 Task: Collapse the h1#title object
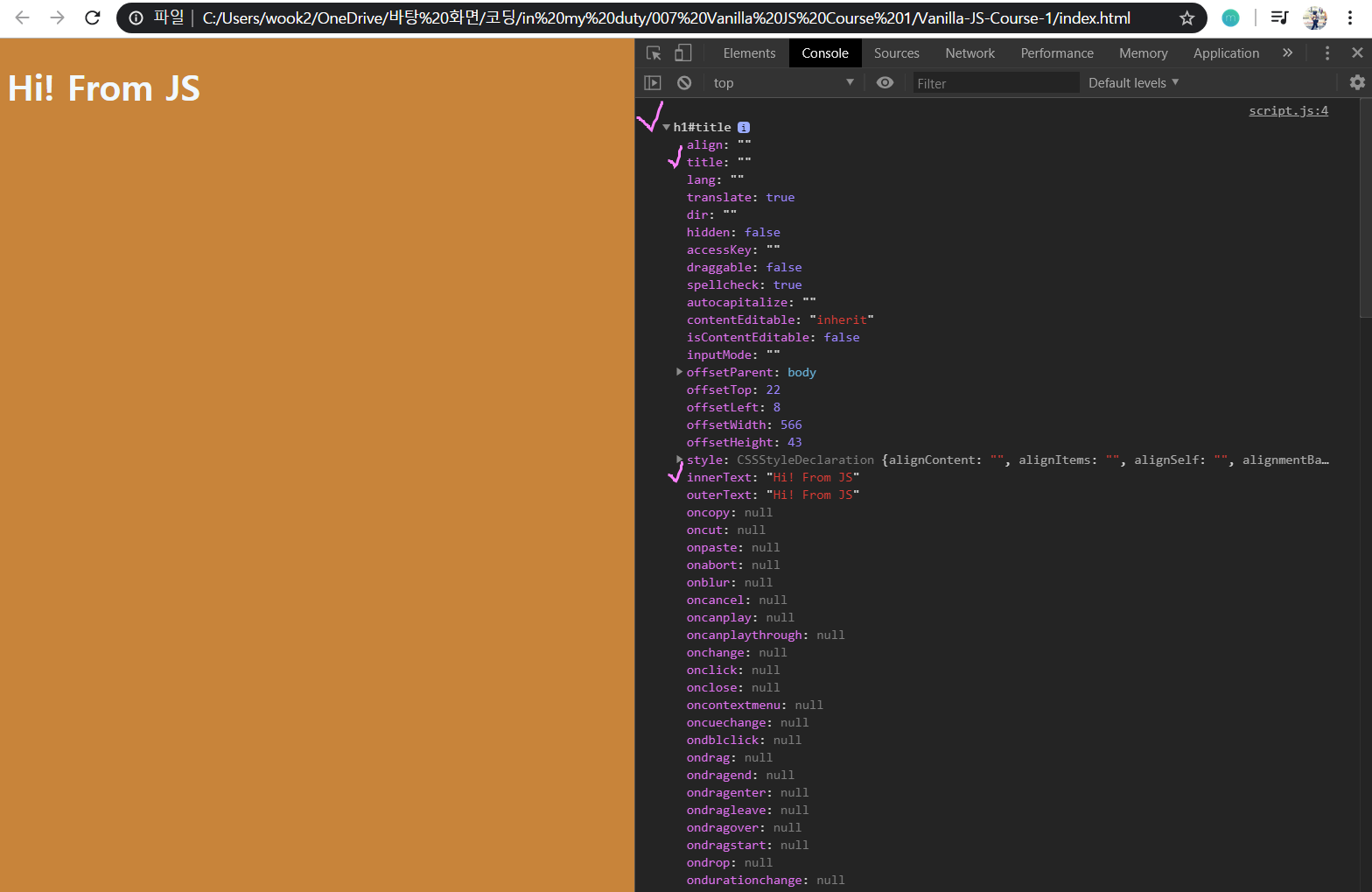pos(667,128)
